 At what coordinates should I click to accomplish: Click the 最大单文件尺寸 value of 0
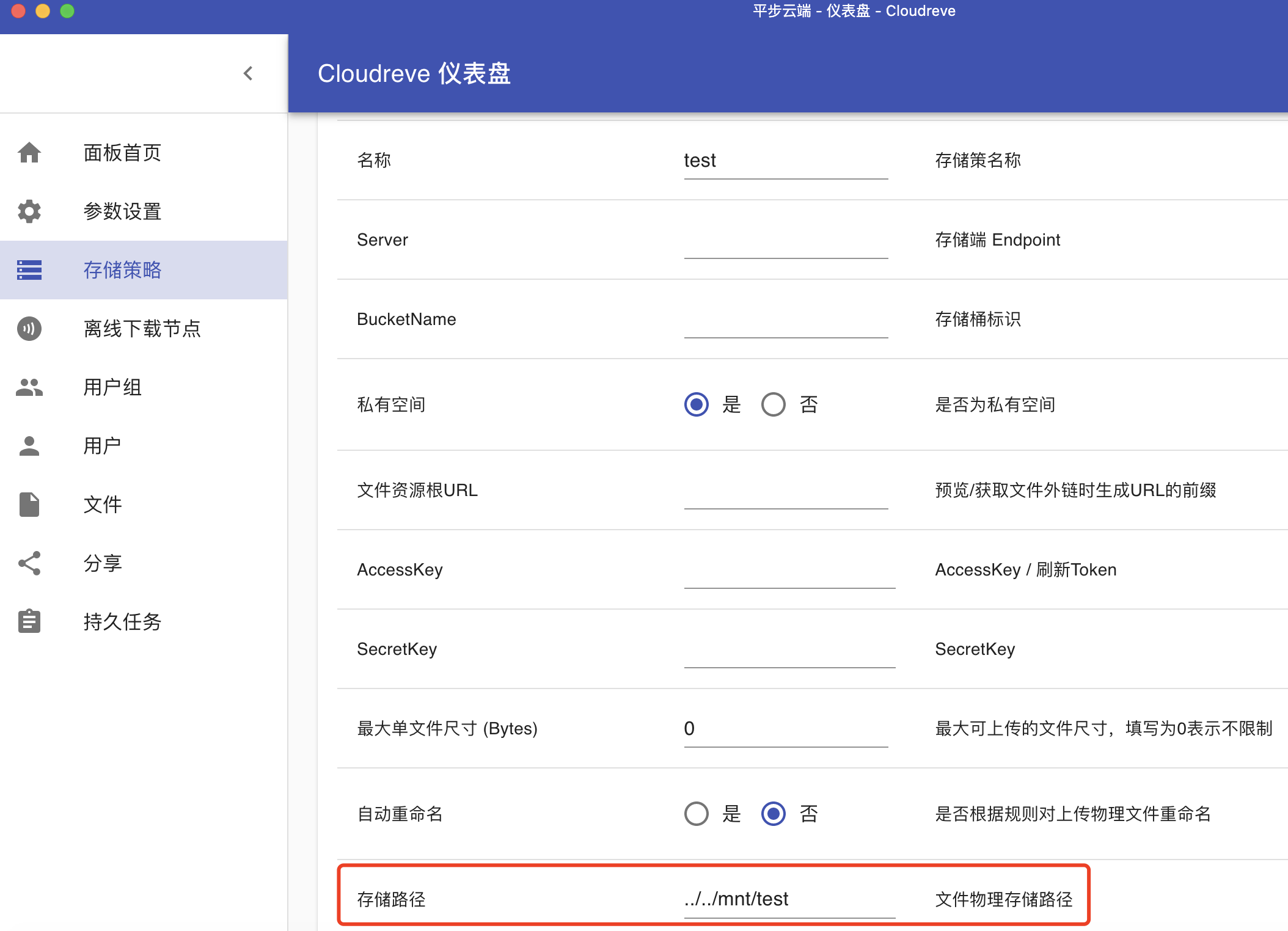click(x=785, y=728)
